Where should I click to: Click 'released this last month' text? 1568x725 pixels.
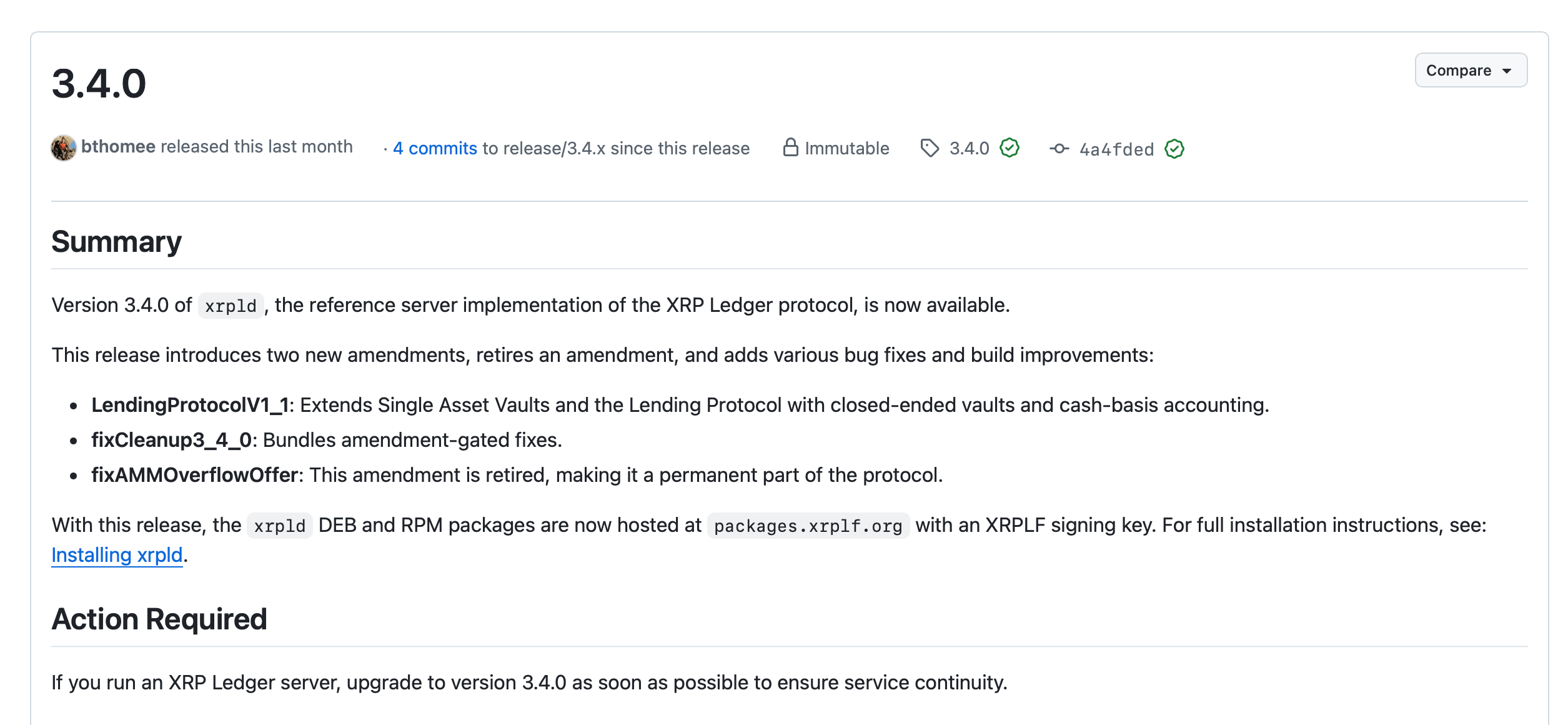click(257, 146)
